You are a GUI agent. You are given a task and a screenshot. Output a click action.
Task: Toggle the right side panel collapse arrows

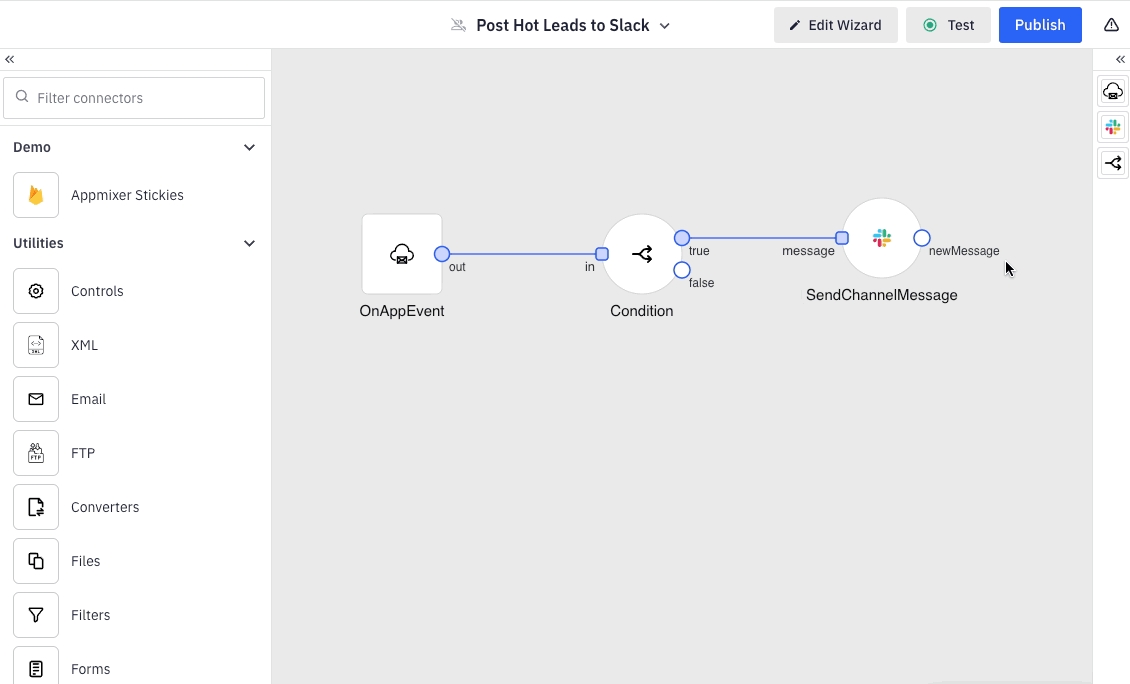[1120, 60]
